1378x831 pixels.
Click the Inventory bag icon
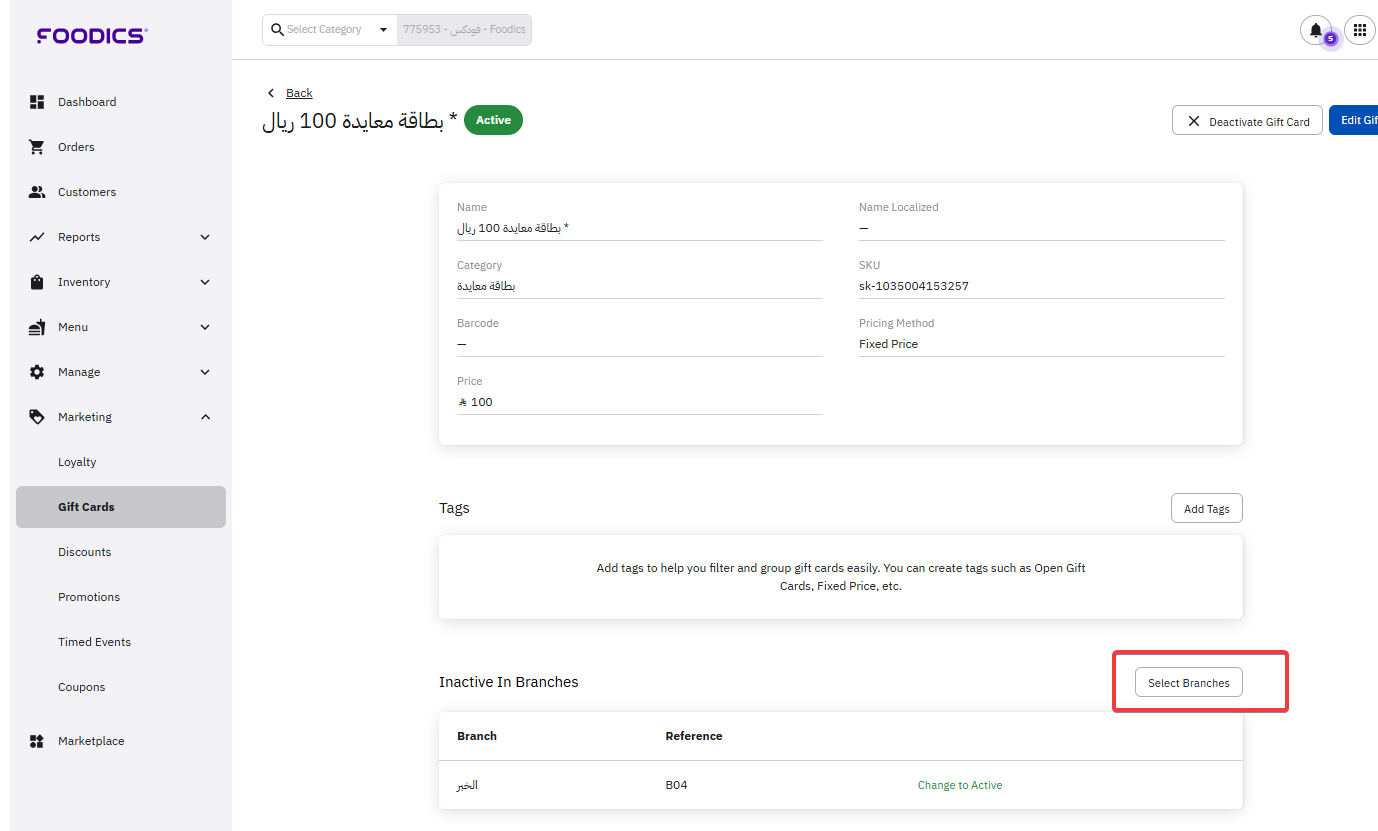pyautogui.click(x=37, y=282)
